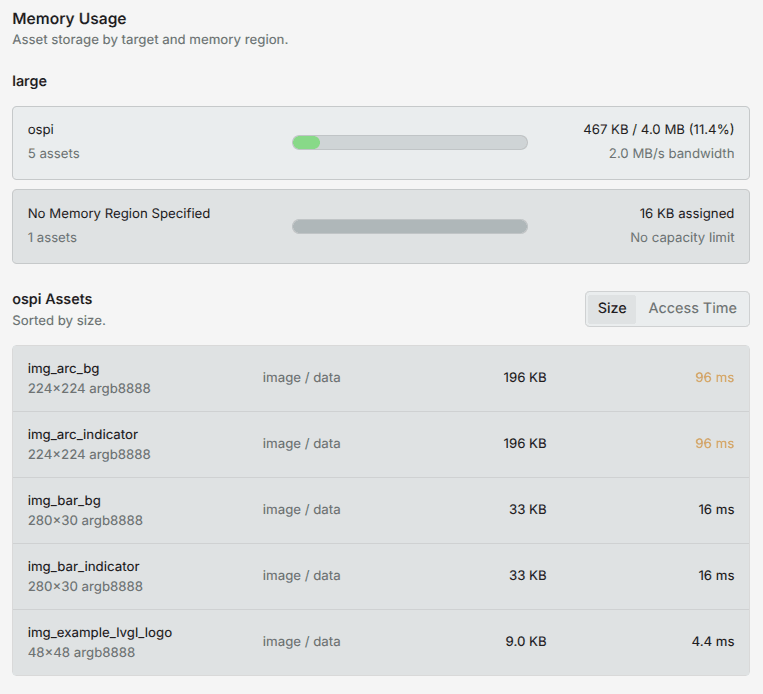Click the 4.4 ms access time value
Image resolution: width=763 pixels, height=694 pixels.
click(x=713, y=642)
